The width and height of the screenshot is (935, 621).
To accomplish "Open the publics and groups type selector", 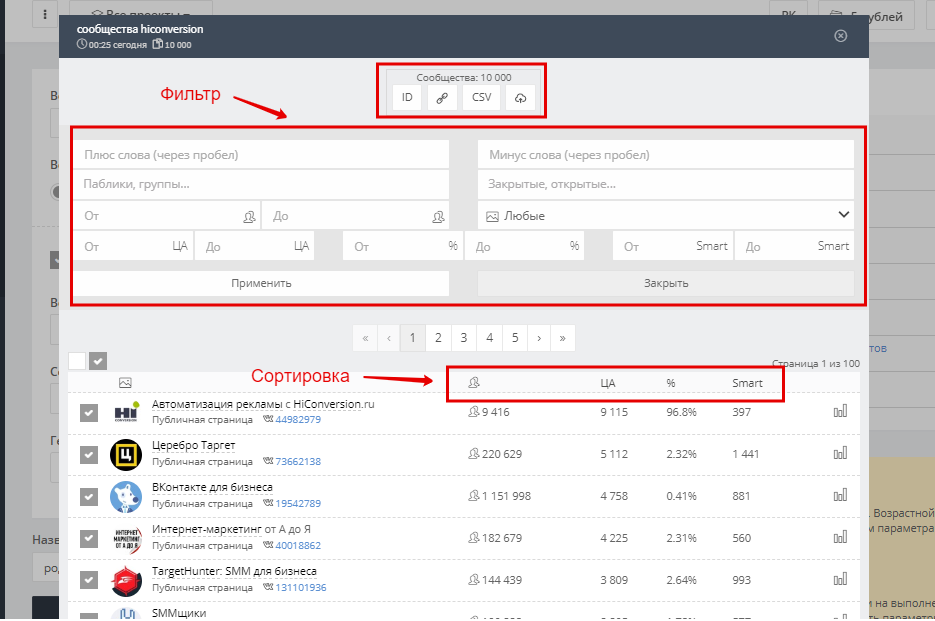I will point(261,184).
